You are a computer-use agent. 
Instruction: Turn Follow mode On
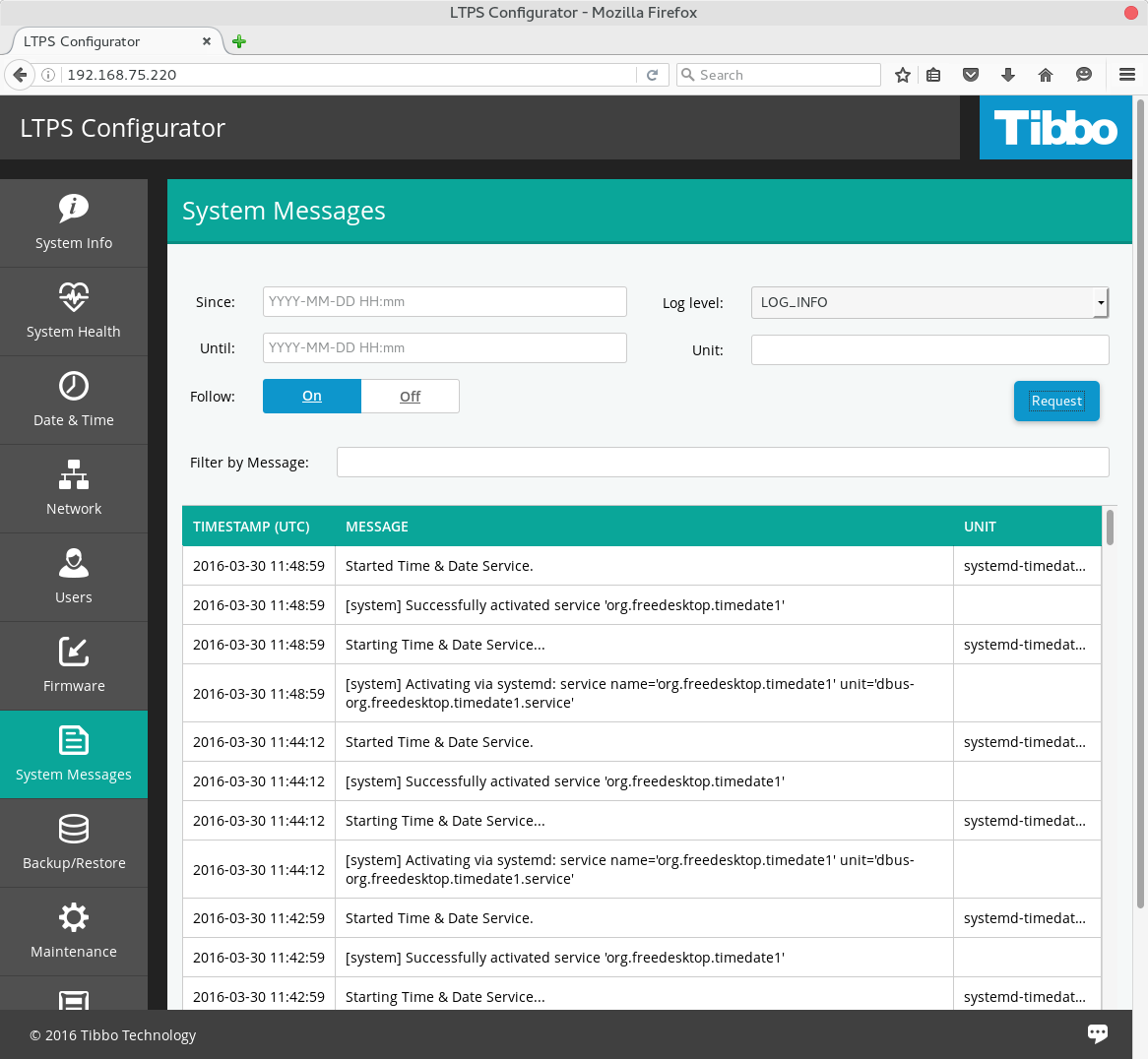pyautogui.click(x=312, y=396)
